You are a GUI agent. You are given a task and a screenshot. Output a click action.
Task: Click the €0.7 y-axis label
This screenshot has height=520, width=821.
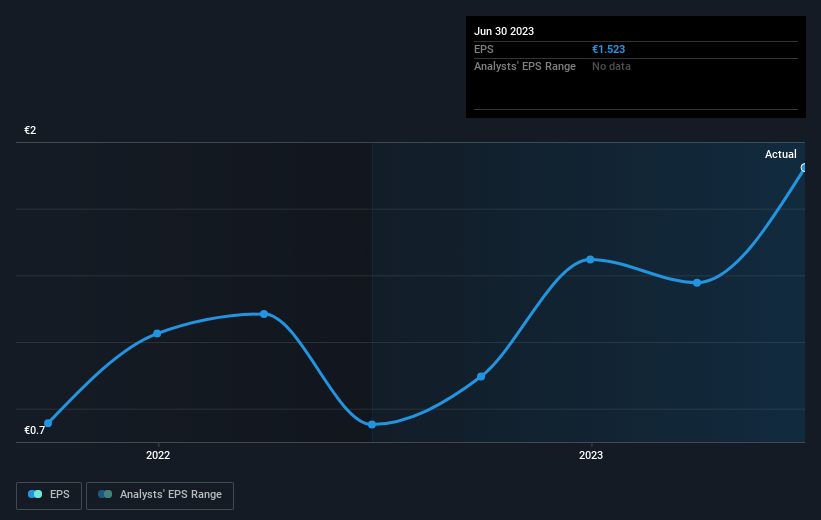click(x=34, y=430)
